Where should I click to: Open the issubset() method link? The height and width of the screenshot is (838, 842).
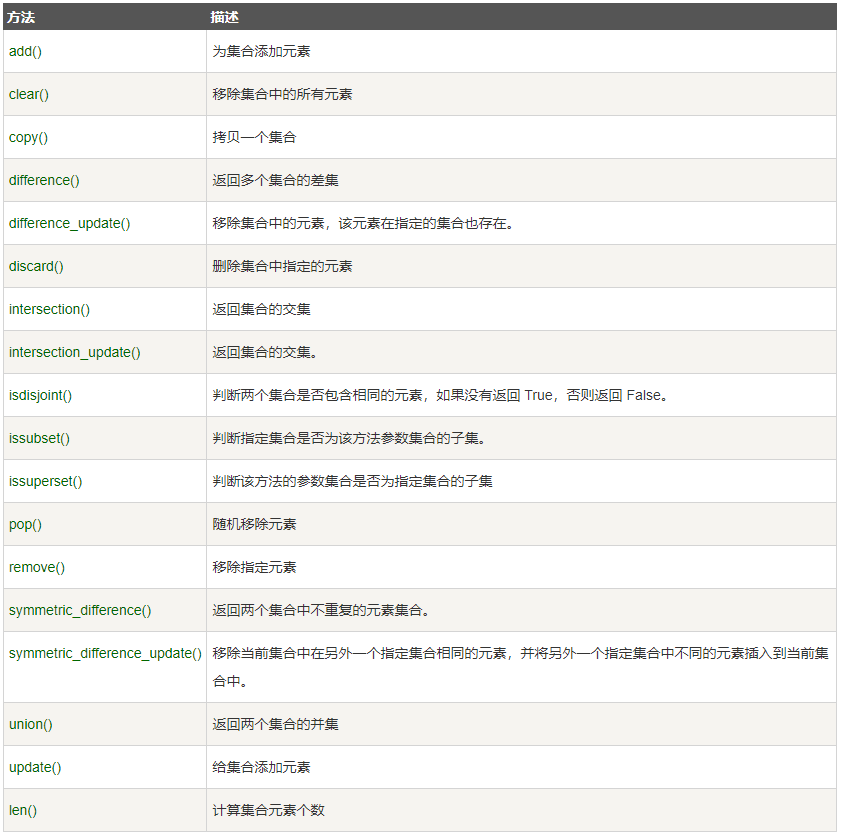pyautogui.click(x=39, y=438)
